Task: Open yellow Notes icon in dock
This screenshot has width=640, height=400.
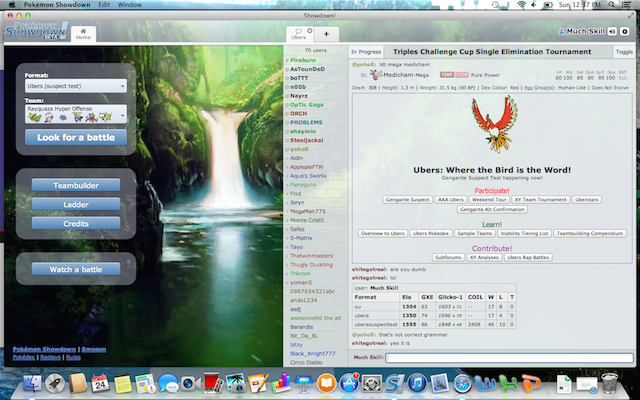Action: 123,383
